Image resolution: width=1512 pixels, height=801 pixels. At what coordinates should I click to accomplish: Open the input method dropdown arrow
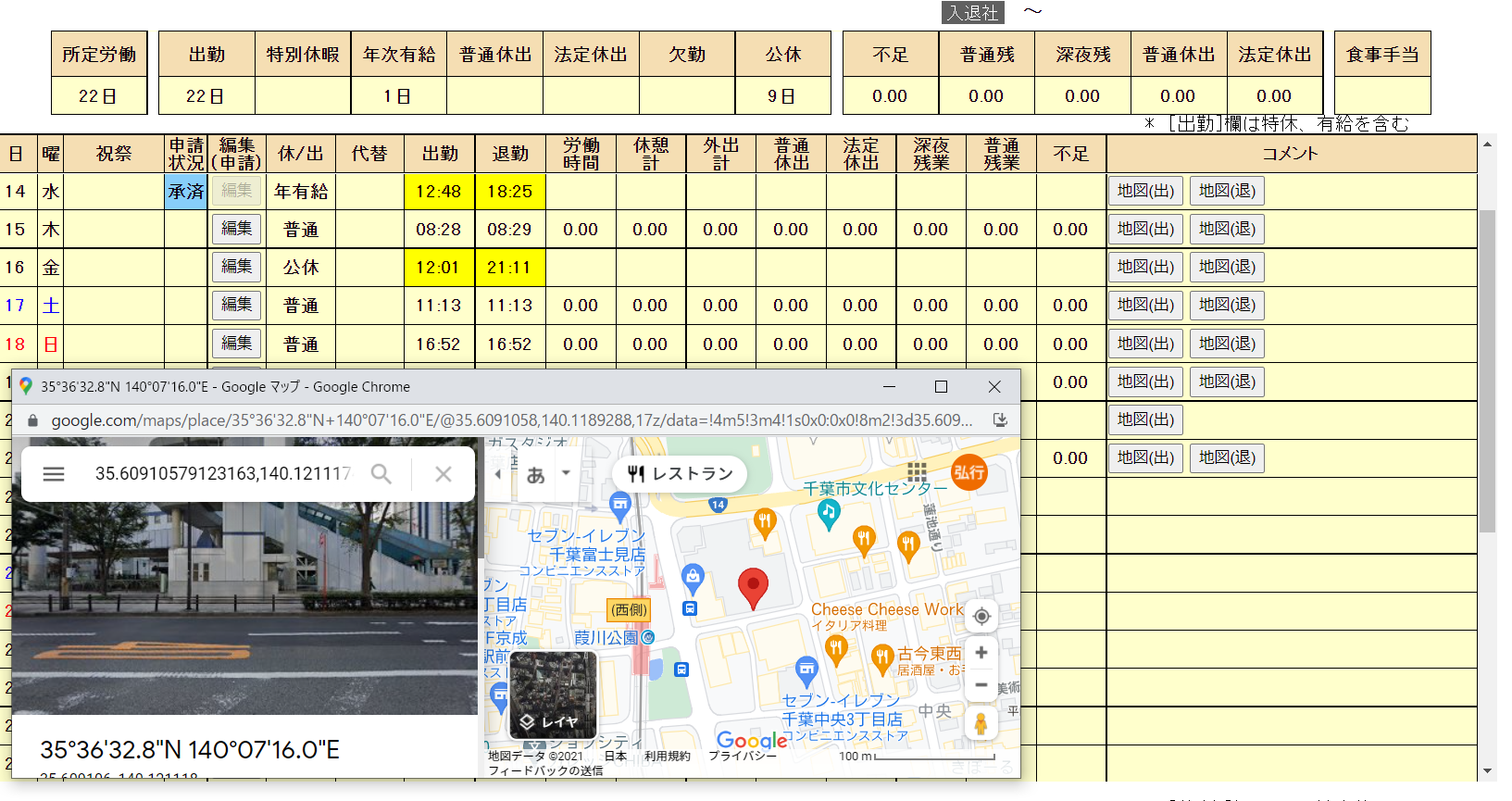tap(566, 473)
